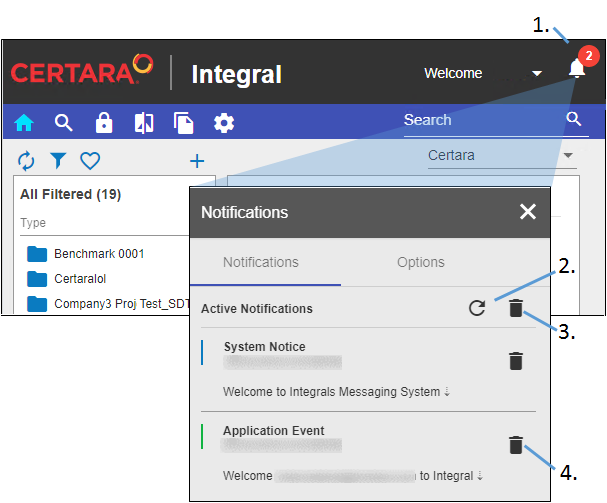Expand the Welcome to Integral message arrow
Image resolution: width=607 pixels, height=503 pixels.
coord(480,476)
